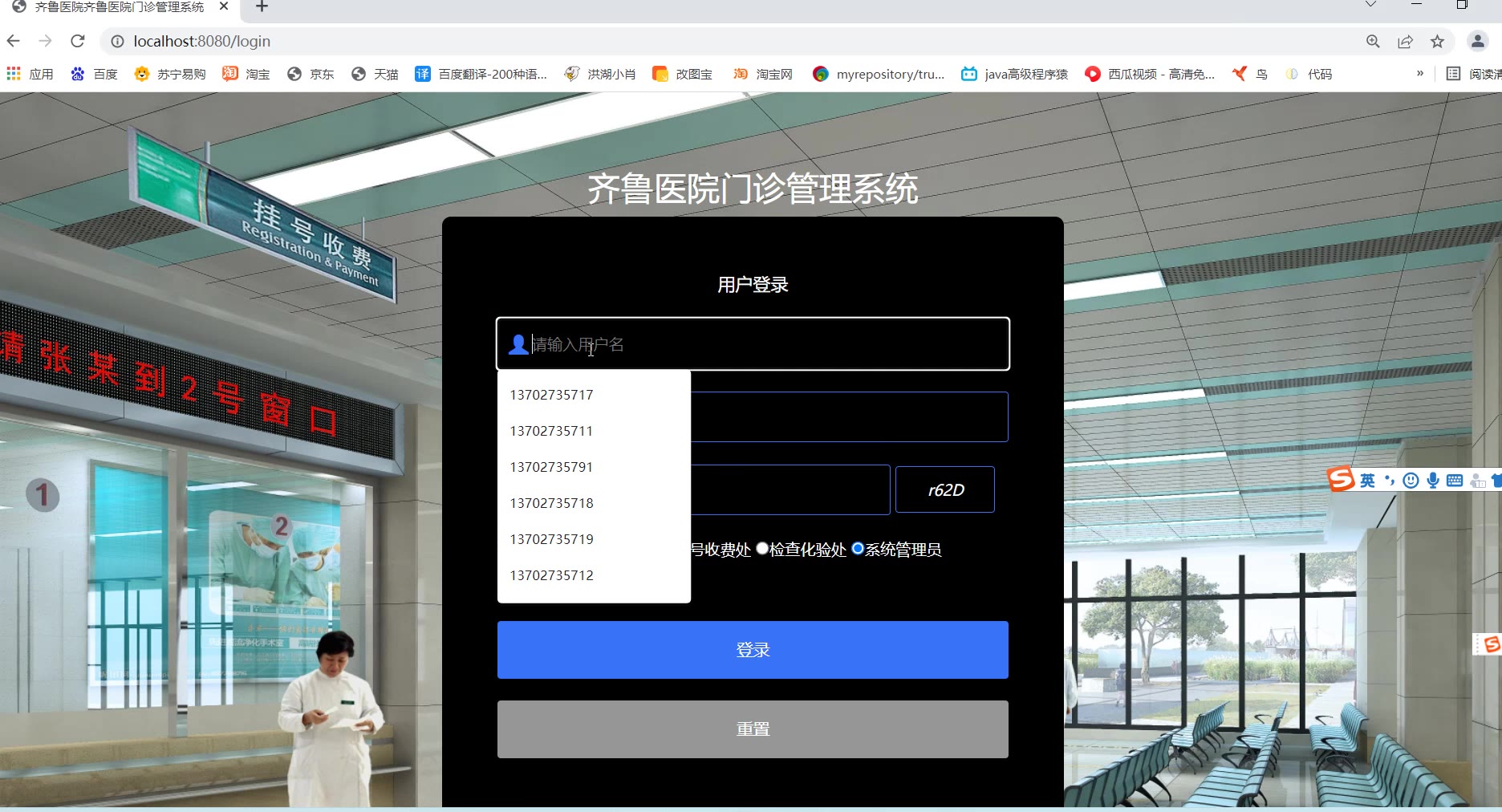
Task: Open the 鸟 bookmark
Action: point(1250,74)
